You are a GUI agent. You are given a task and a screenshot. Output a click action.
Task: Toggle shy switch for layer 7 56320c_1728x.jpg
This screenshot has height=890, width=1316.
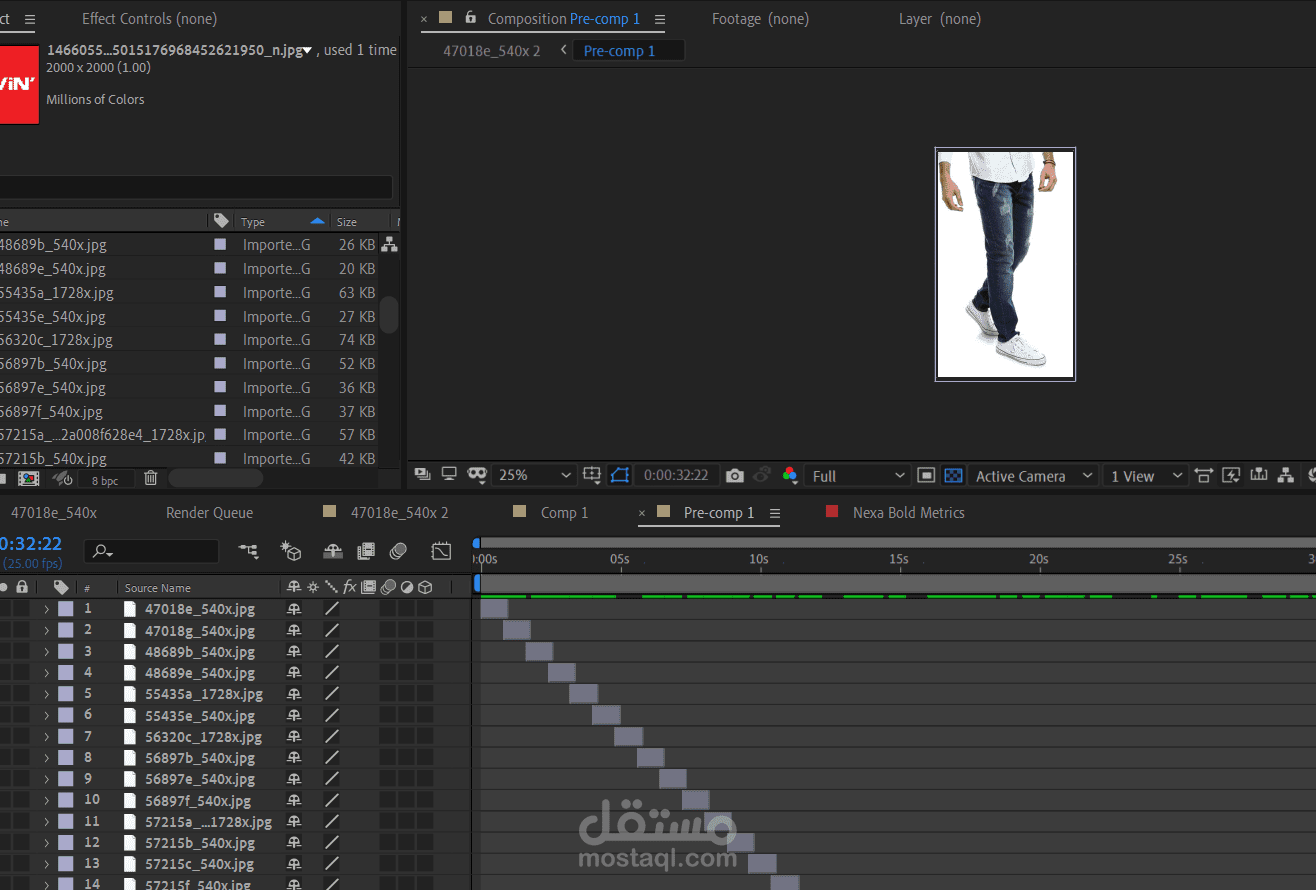(294, 737)
